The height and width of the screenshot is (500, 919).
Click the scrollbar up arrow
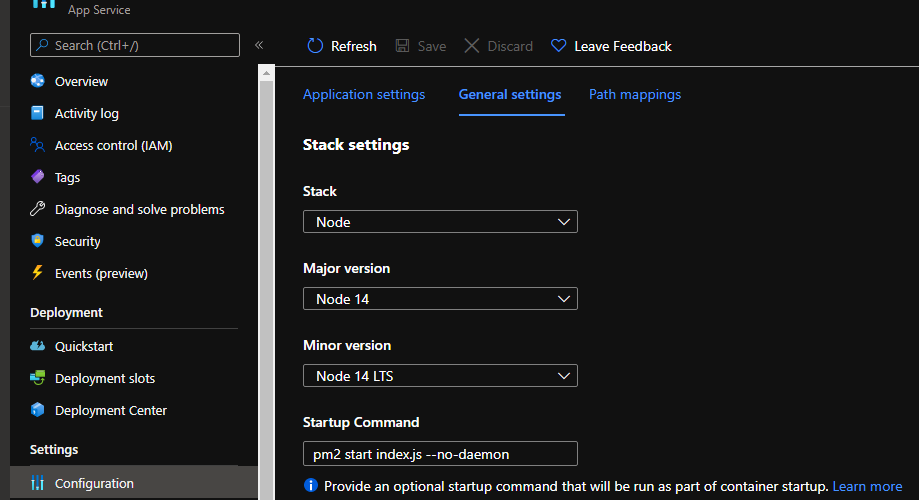(266, 73)
